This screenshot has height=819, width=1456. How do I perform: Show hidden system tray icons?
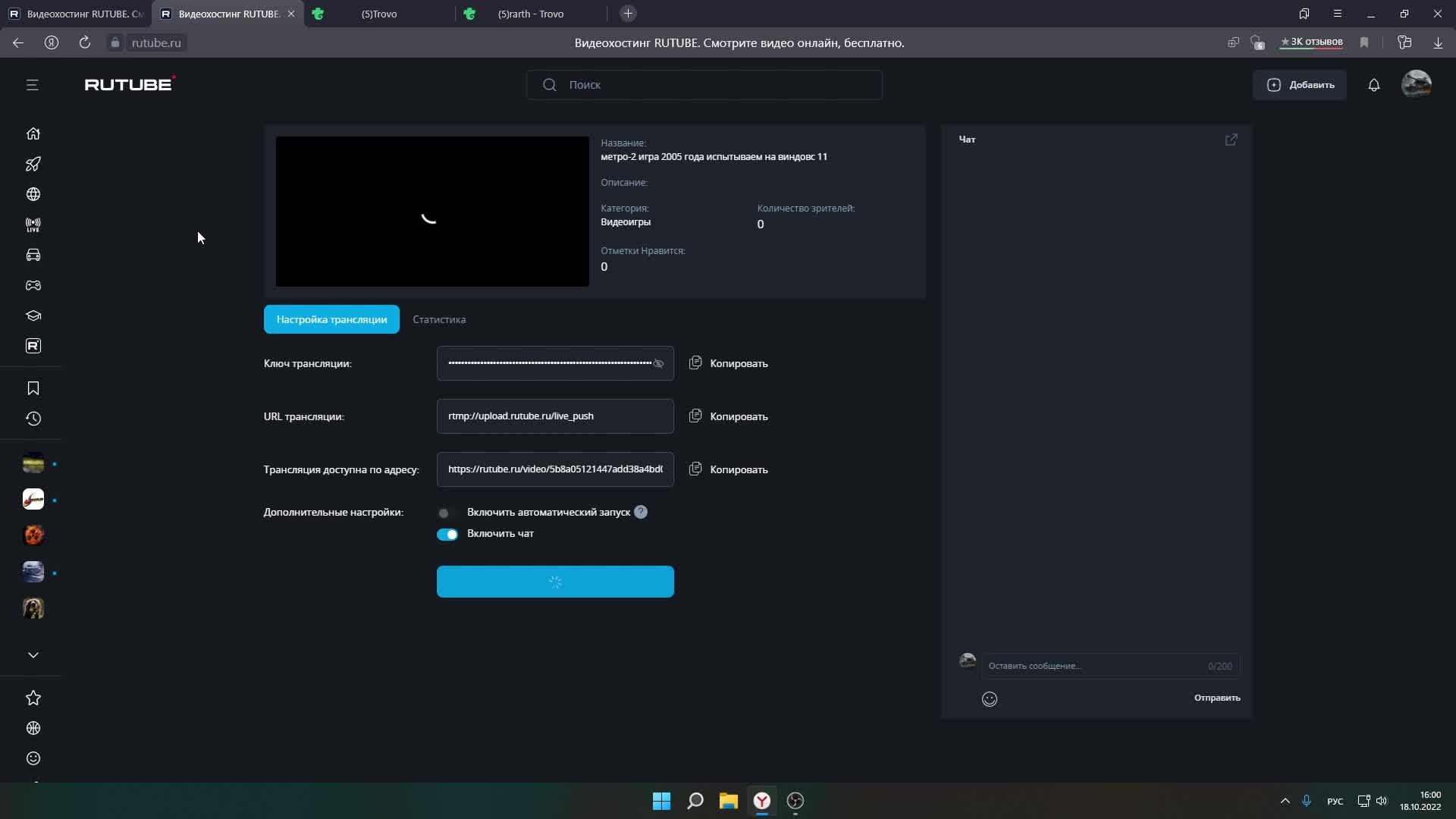[x=1285, y=801]
